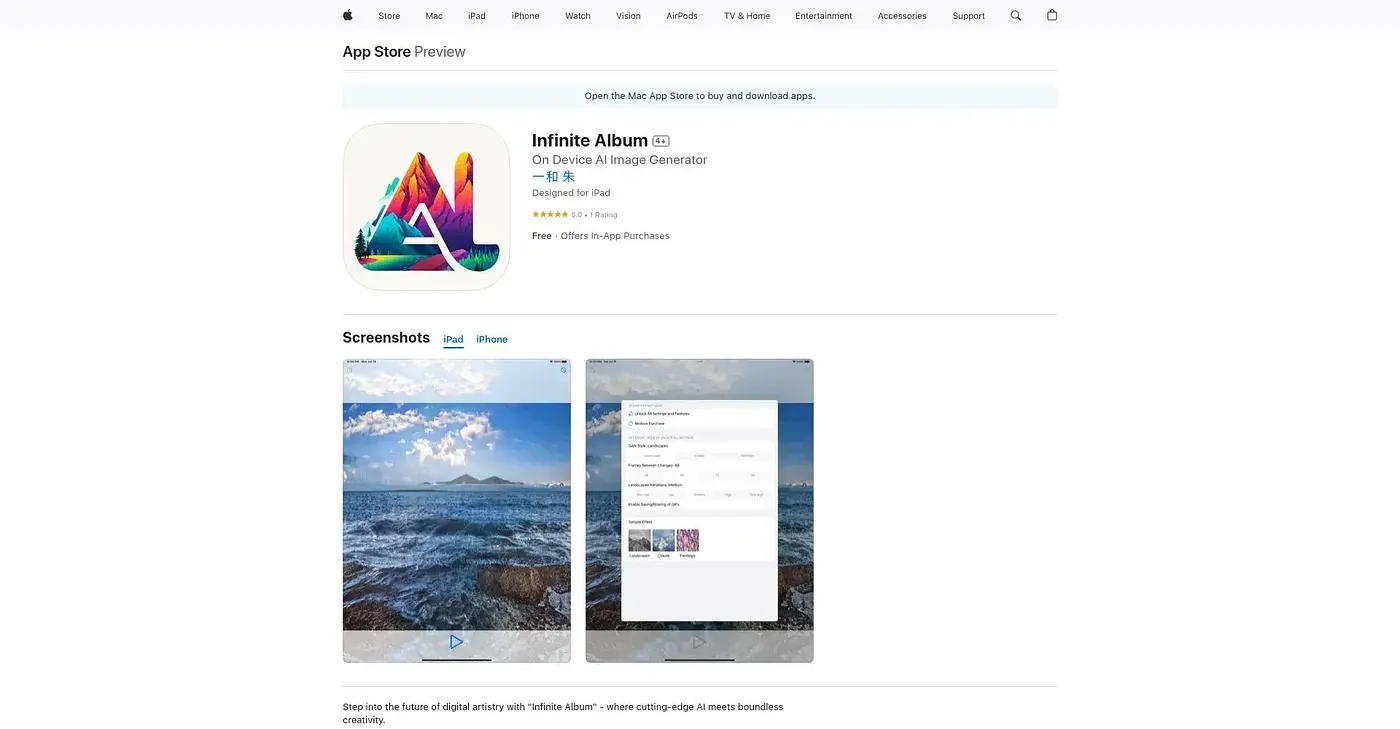
Task: Go to the App Store heading link
Action: pyautogui.click(x=376, y=52)
